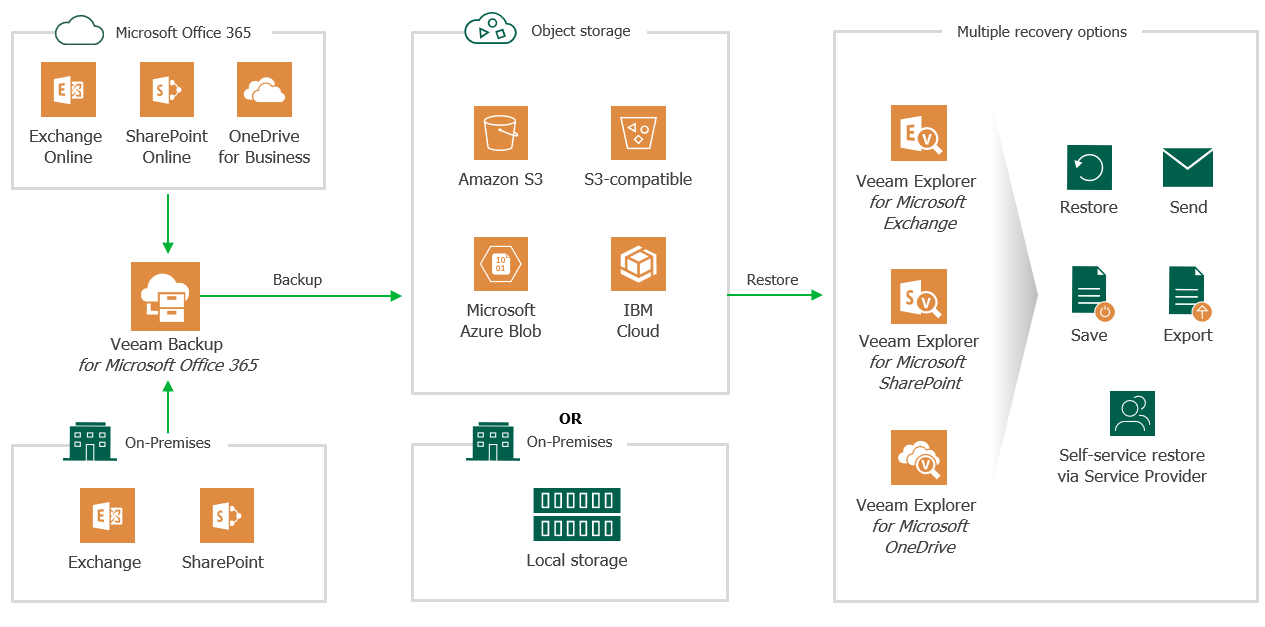1265x627 pixels.
Task: Click the Export document icon
Action: (1189, 293)
